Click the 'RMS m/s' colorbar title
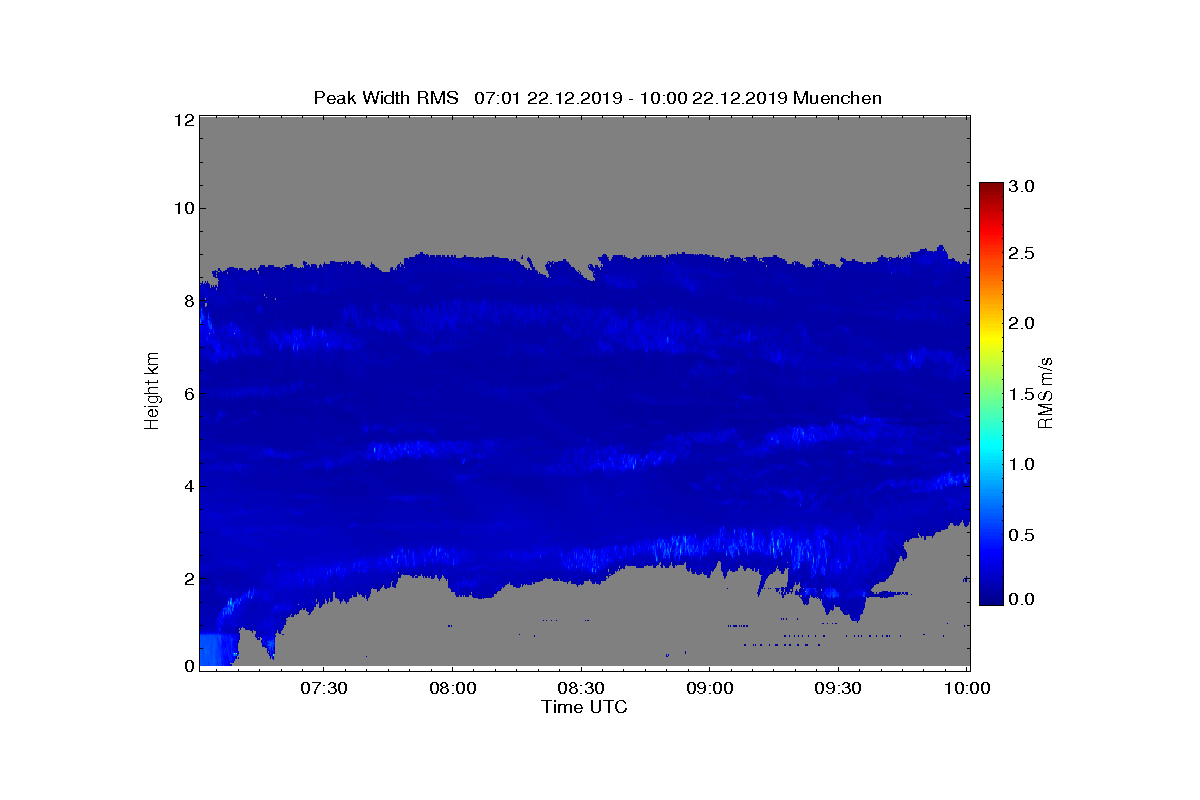 [x=1046, y=392]
